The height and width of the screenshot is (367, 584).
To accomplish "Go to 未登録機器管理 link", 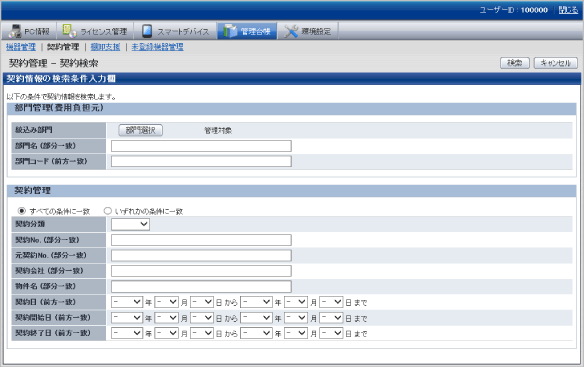I will pyautogui.click(x=157, y=47).
